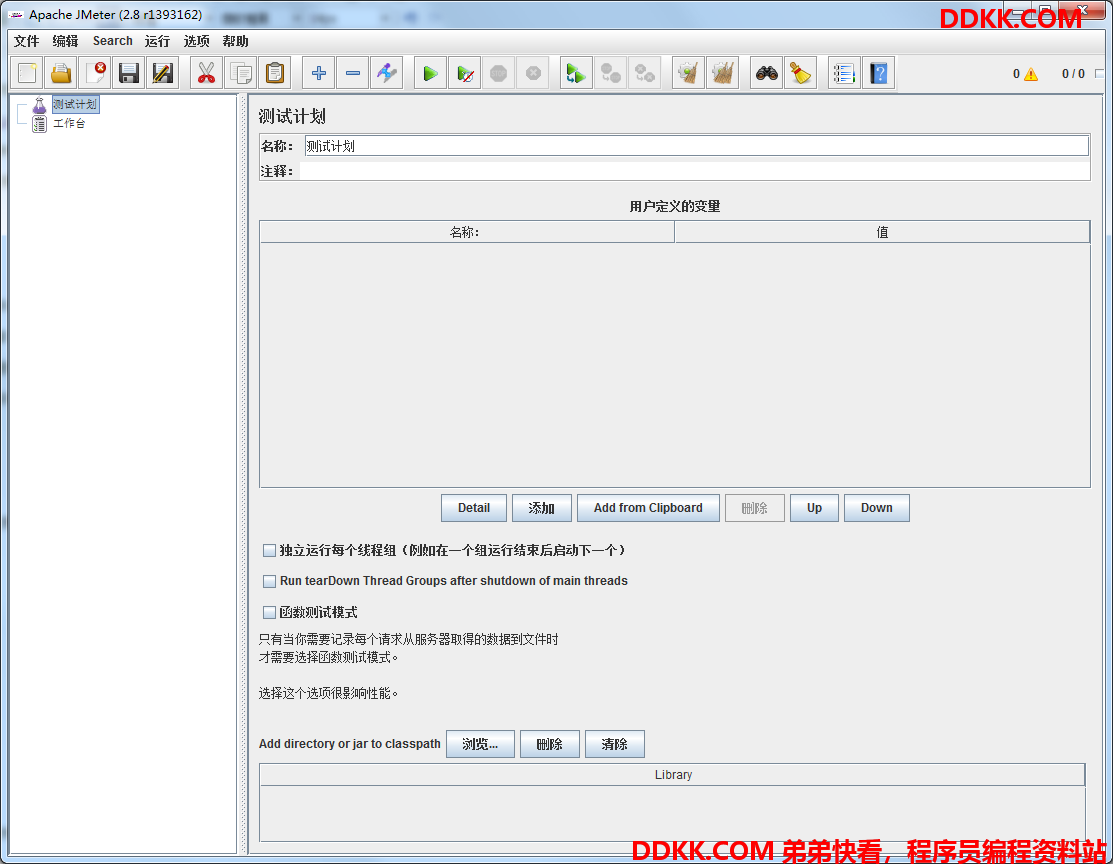Enable 函数测试模式 checkbox
The height and width of the screenshot is (864, 1113).
click(270, 612)
